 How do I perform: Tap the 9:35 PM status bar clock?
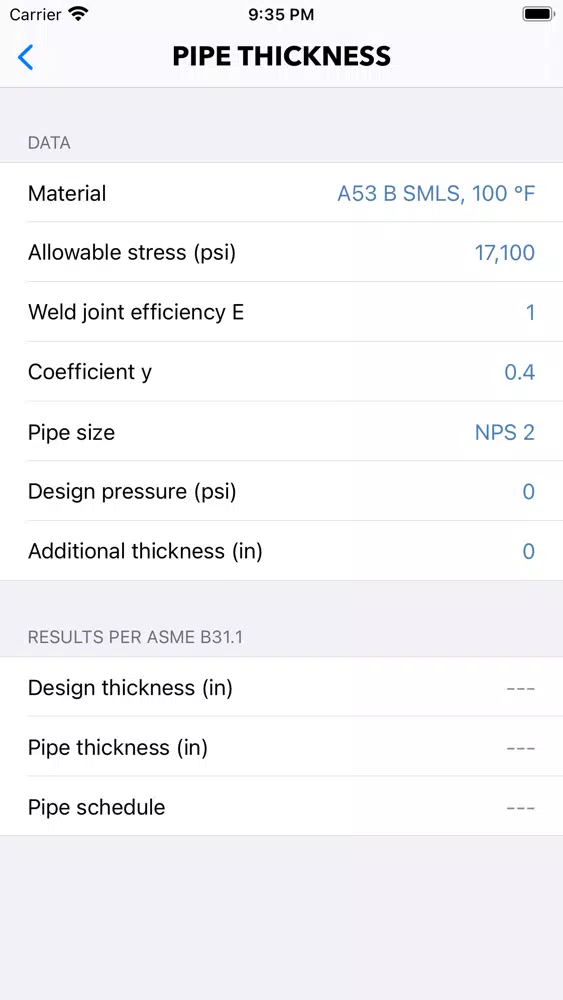pyautogui.click(x=281, y=15)
